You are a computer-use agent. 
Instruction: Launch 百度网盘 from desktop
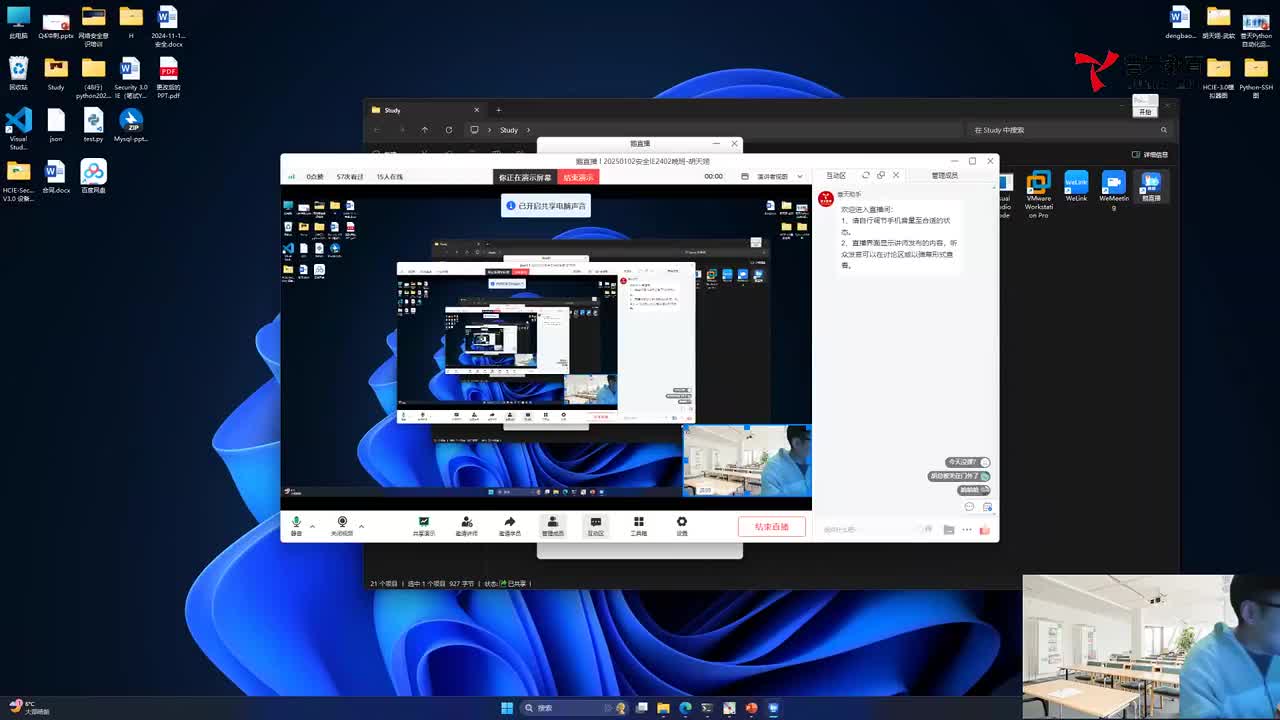point(93,177)
